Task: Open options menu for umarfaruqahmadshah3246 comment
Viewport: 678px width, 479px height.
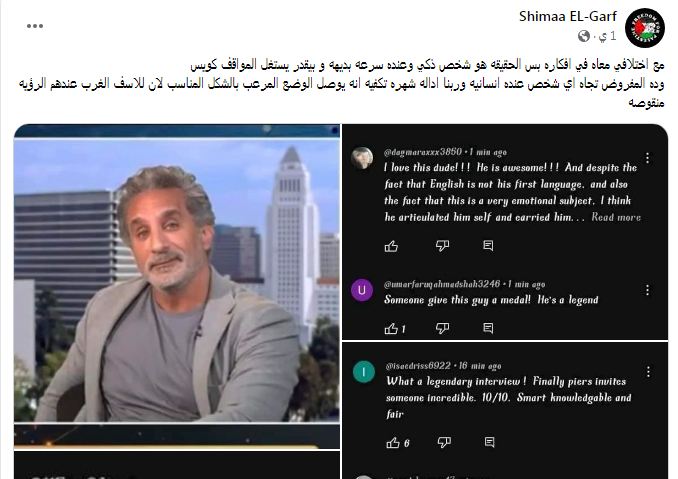Action: click(x=647, y=290)
